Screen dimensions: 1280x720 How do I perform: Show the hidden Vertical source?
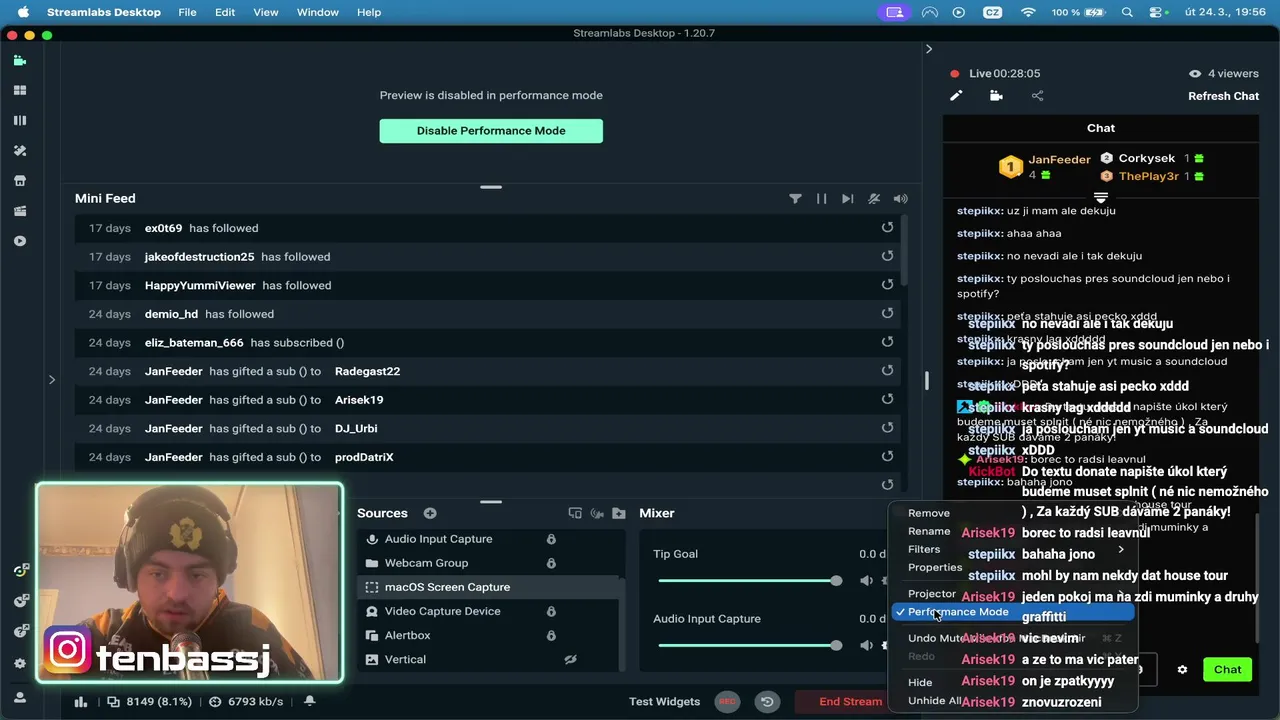click(x=571, y=660)
